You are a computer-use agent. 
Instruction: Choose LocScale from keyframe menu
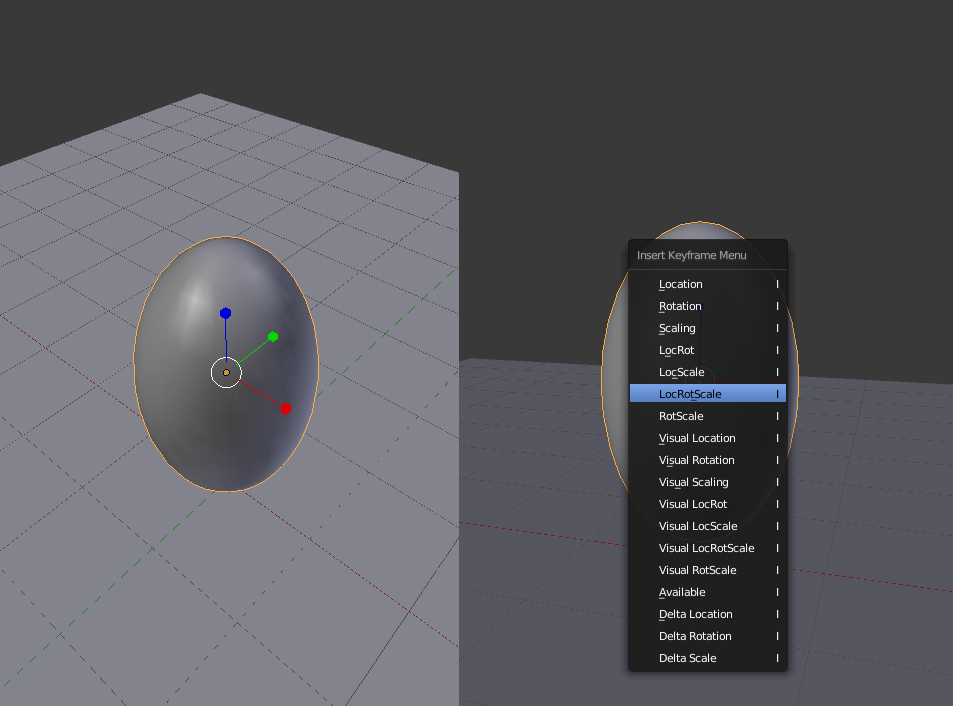681,372
